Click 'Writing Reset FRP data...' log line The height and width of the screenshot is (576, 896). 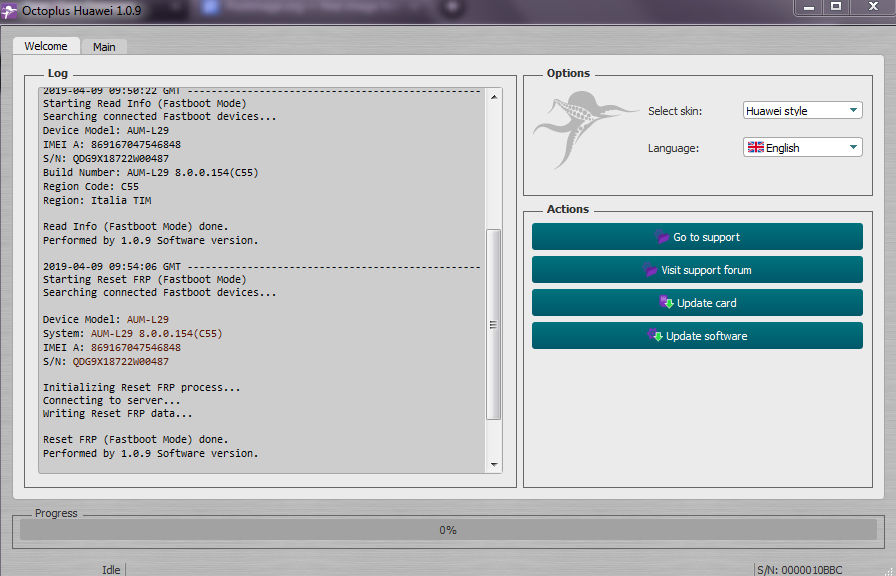[x=118, y=413]
